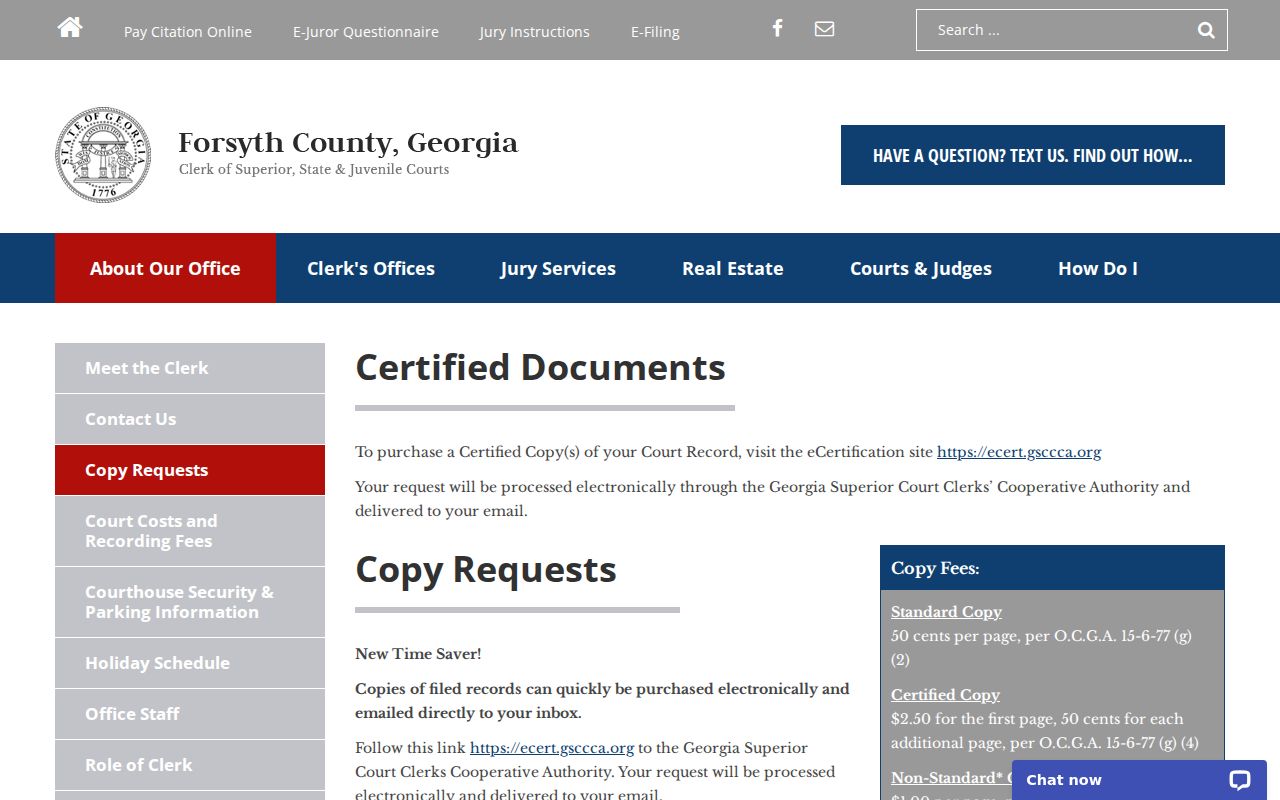Select Holiday Schedule in sidebar
This screenshot has width=1280, height=800.
click(x=190, y=663)
